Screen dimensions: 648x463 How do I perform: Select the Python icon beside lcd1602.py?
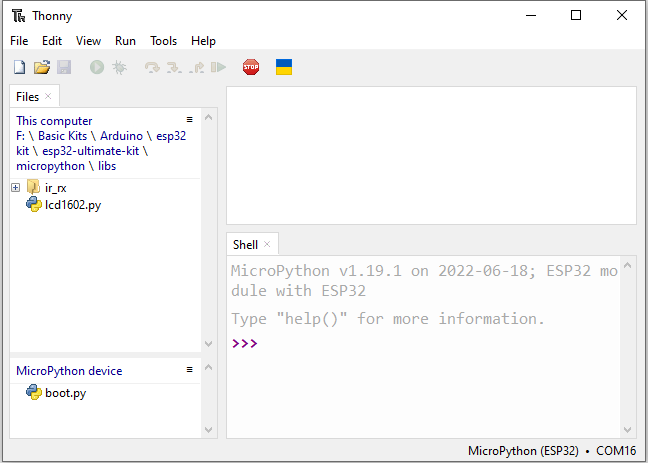pos(33,205)
